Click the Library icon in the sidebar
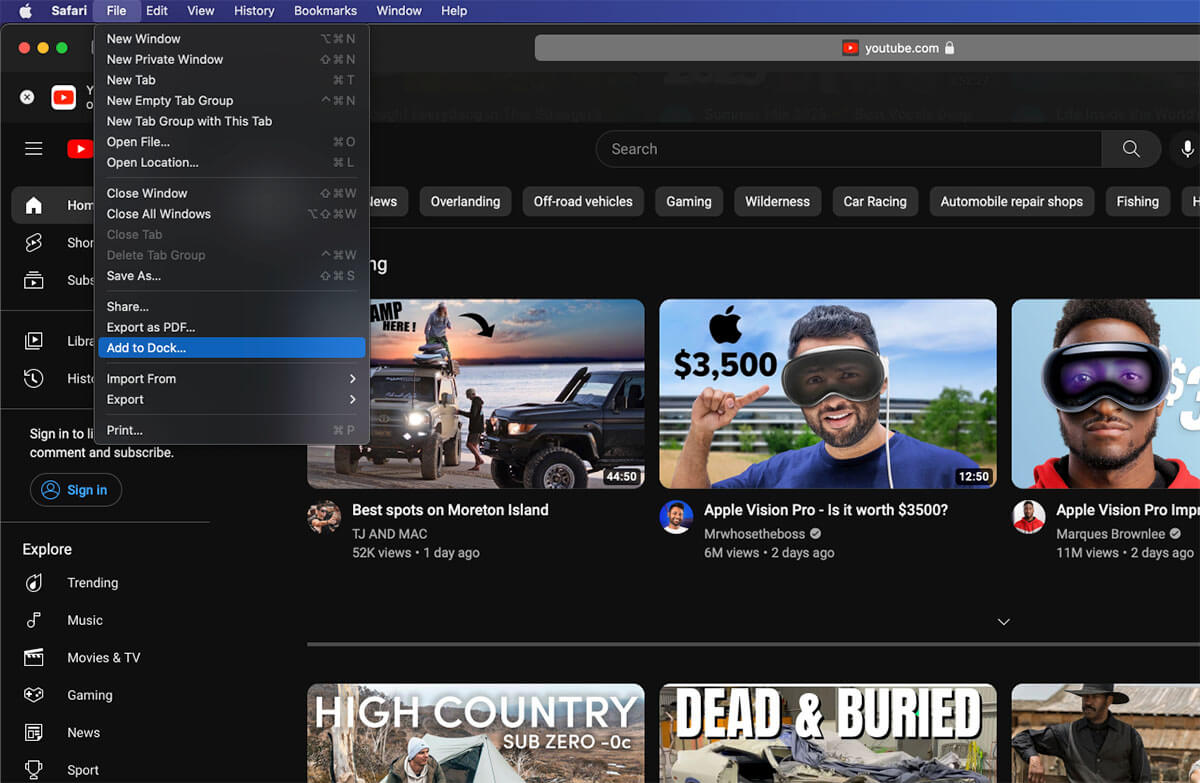This screenshot has width=1200, height=783. point(33,340)
